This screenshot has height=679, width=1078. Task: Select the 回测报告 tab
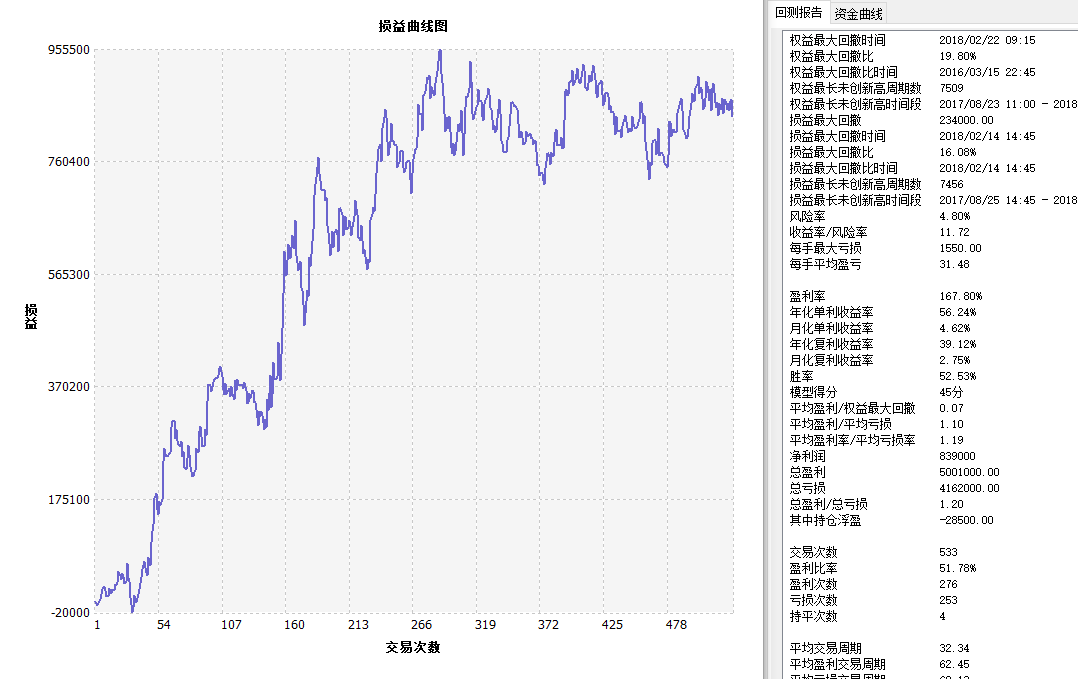point(799,13)
